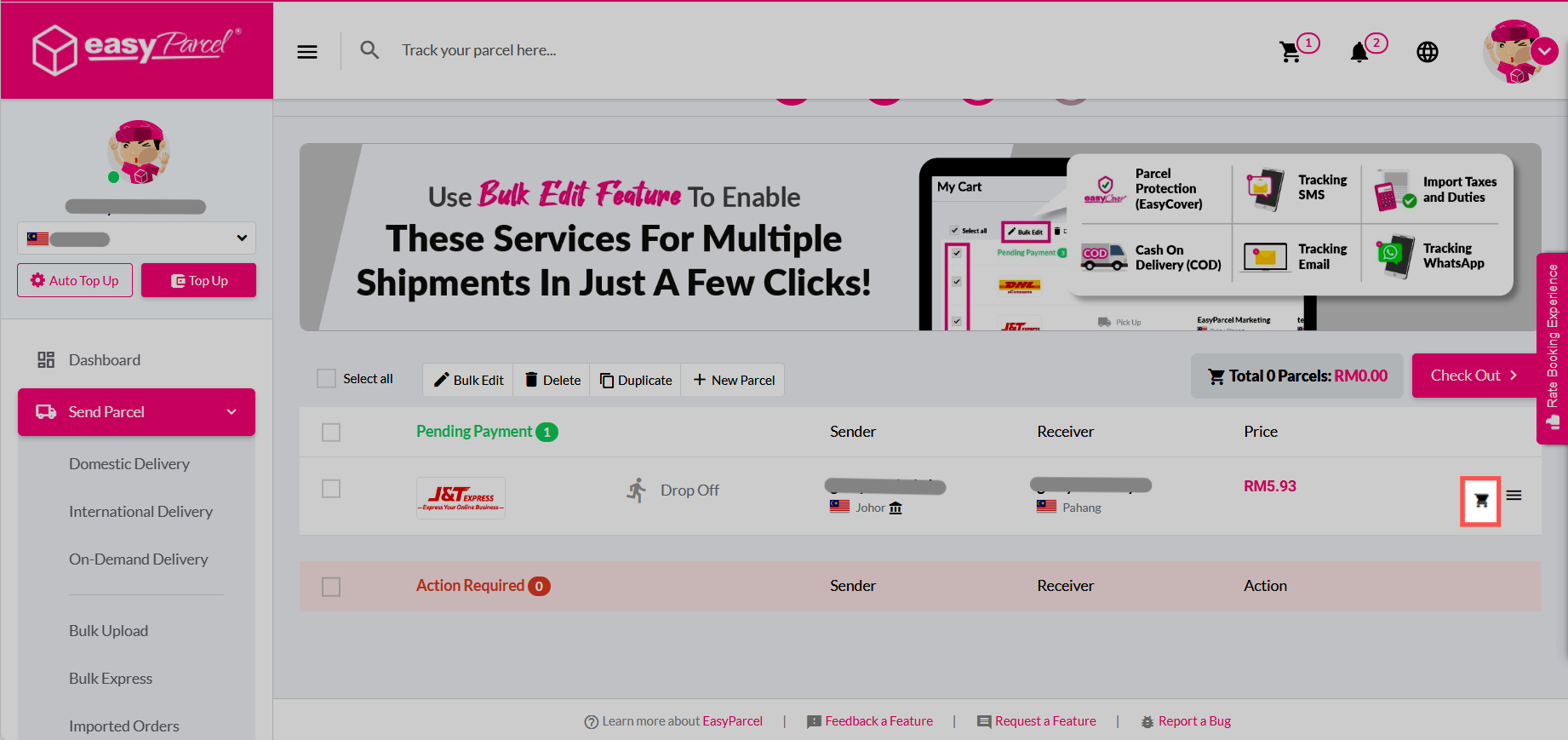The image size is (1568, 740).
Task: Open the country selector dropdown
Action: click(136, 238)
